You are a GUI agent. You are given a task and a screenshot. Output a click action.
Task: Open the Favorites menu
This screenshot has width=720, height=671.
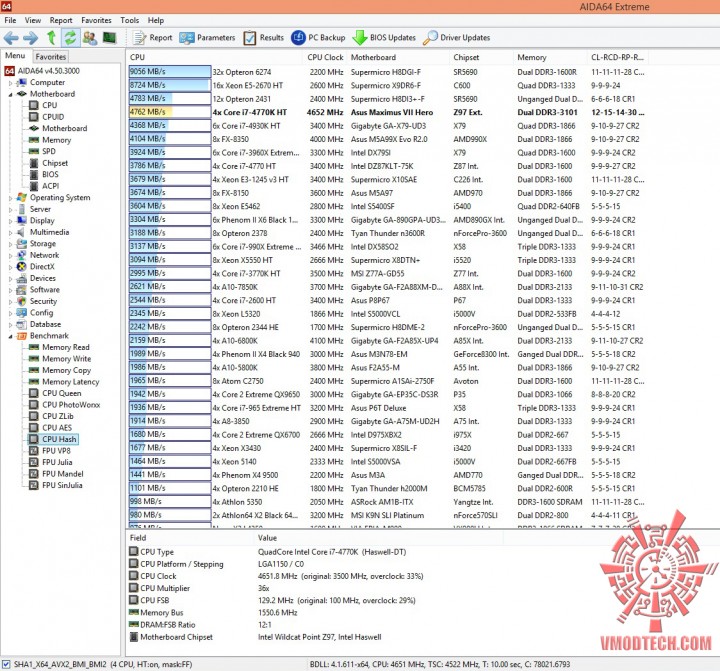coord(96,20)
